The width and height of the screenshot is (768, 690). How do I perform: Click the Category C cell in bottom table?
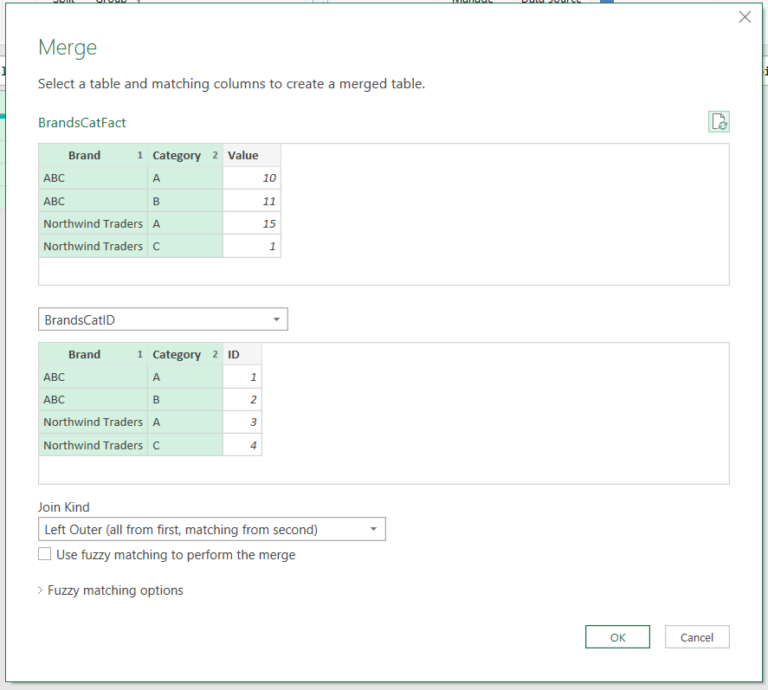point(185,445)
